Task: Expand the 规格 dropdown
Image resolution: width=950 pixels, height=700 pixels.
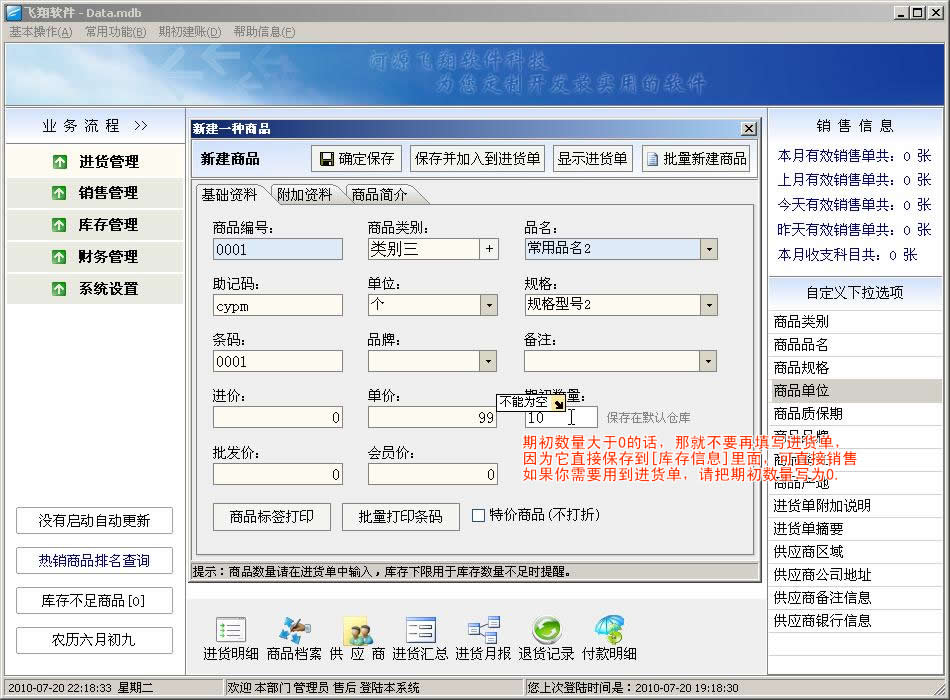Action: (708, 305)
